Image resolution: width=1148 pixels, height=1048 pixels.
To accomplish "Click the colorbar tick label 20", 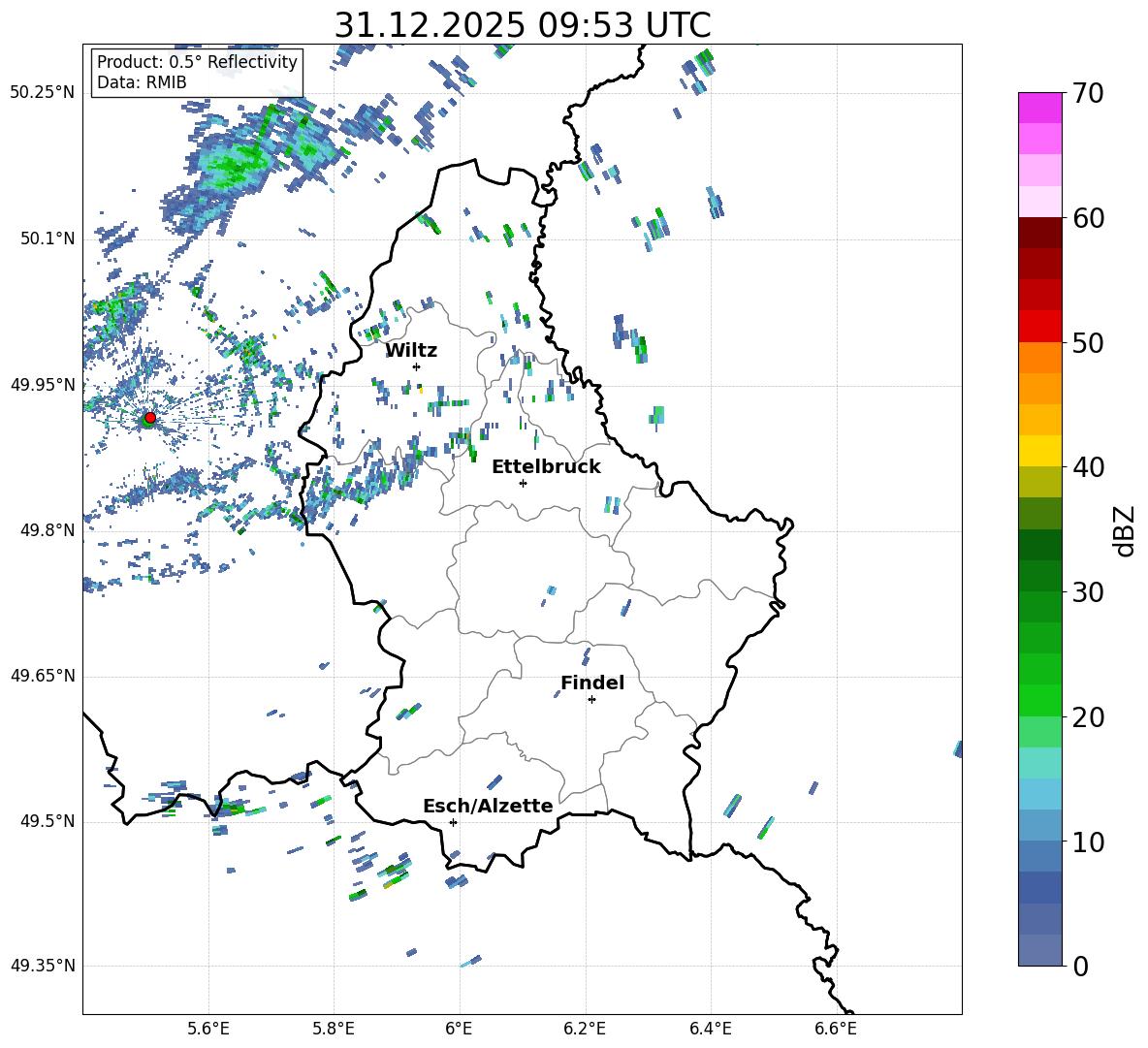I will pos(1088,716).
